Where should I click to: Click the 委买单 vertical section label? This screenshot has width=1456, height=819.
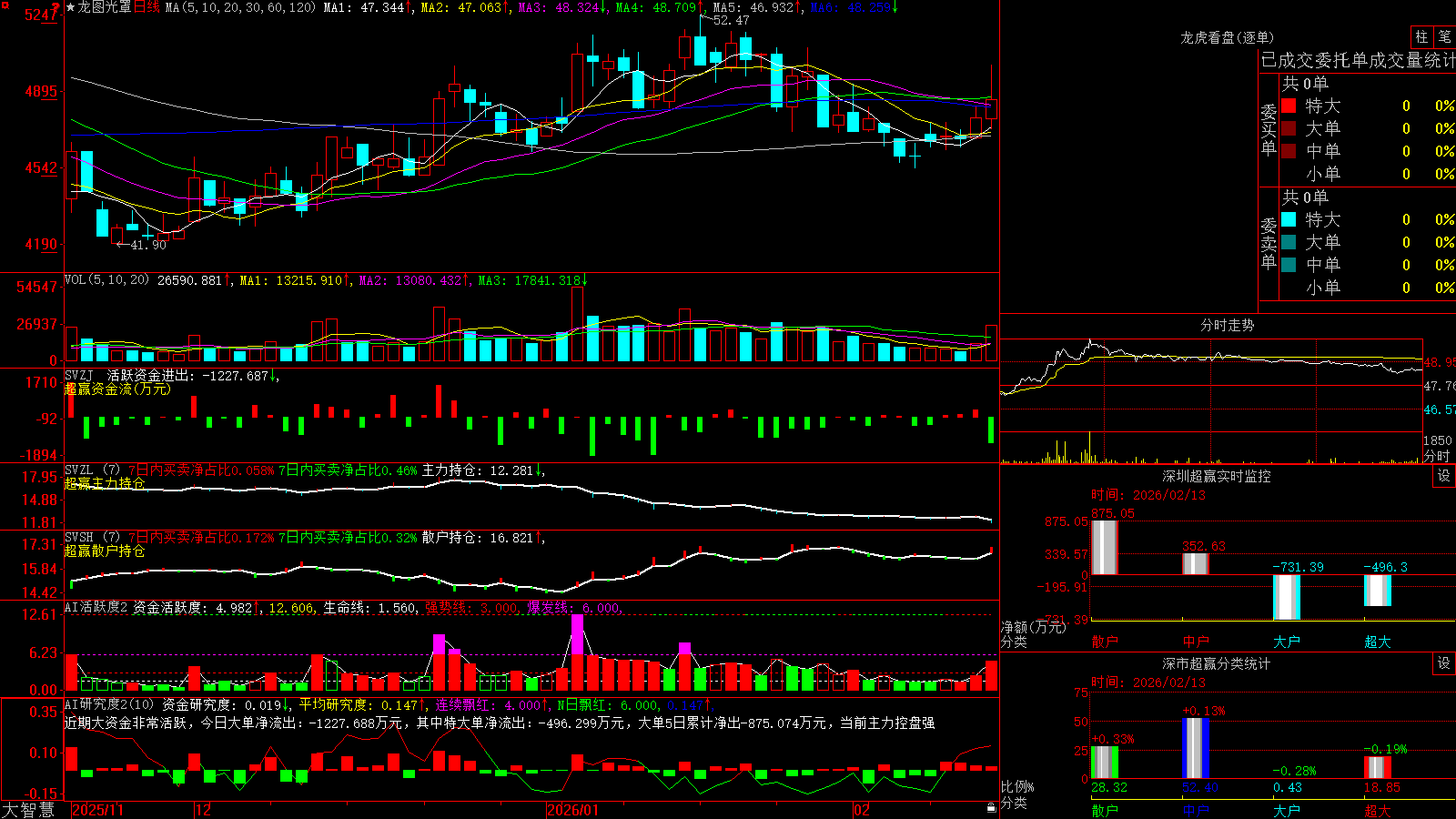pos(1269,129)
